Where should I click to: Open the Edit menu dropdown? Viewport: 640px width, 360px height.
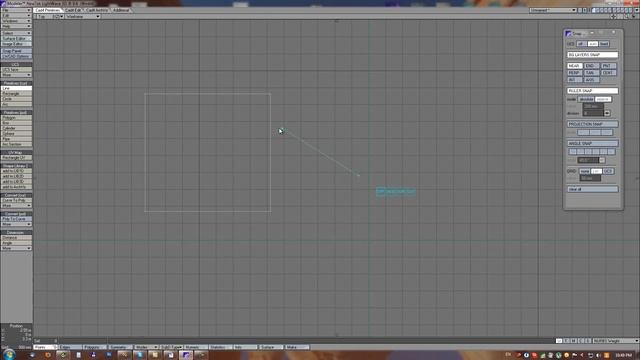(16, 15)
